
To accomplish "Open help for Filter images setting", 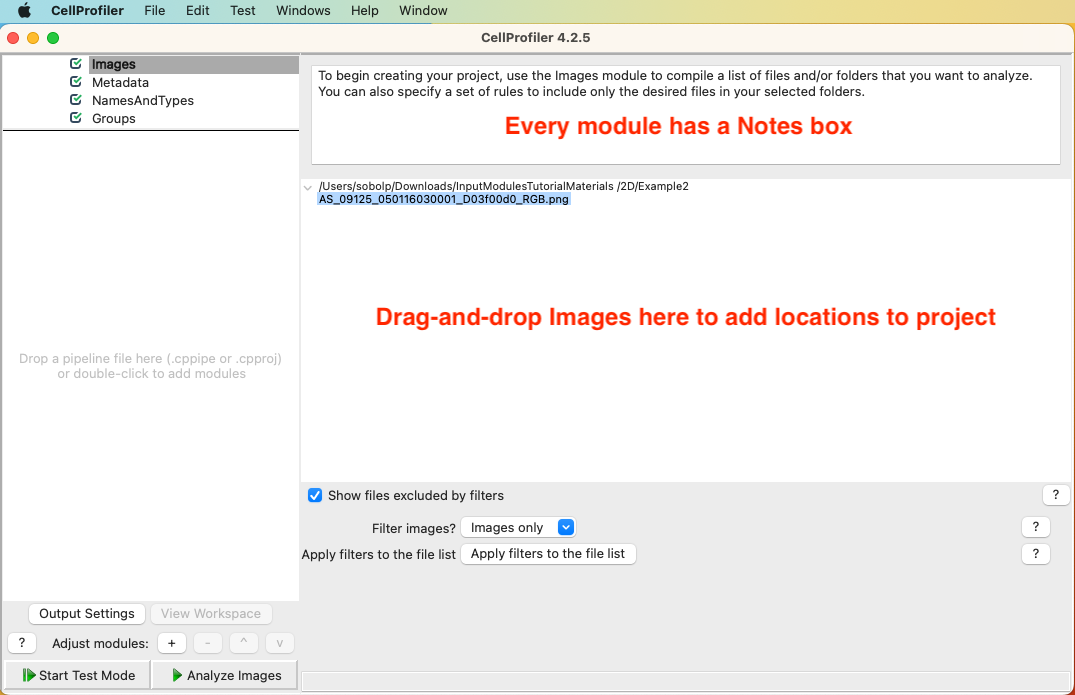I will 1035,527.
